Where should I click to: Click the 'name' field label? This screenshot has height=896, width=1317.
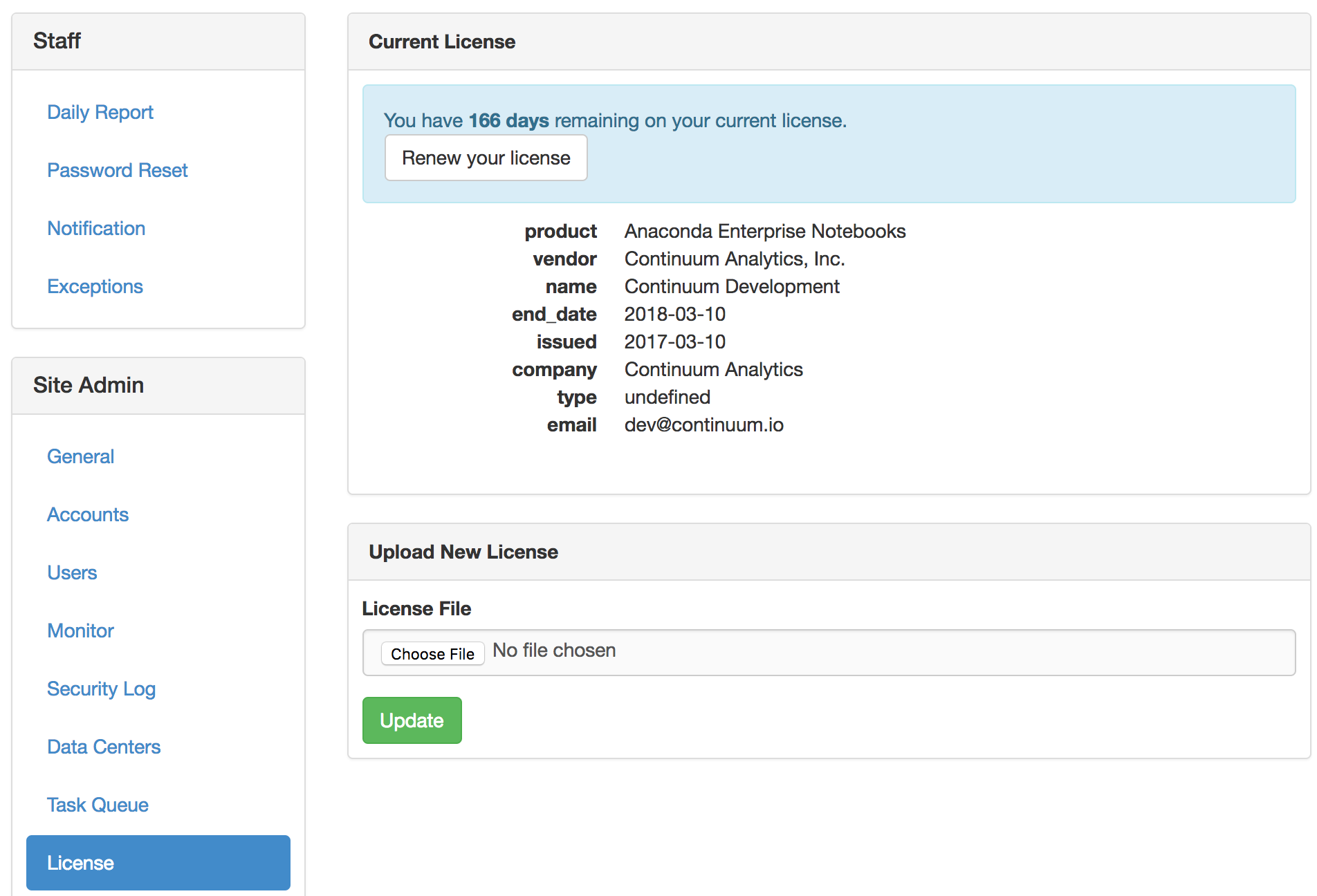click(571, 286)
